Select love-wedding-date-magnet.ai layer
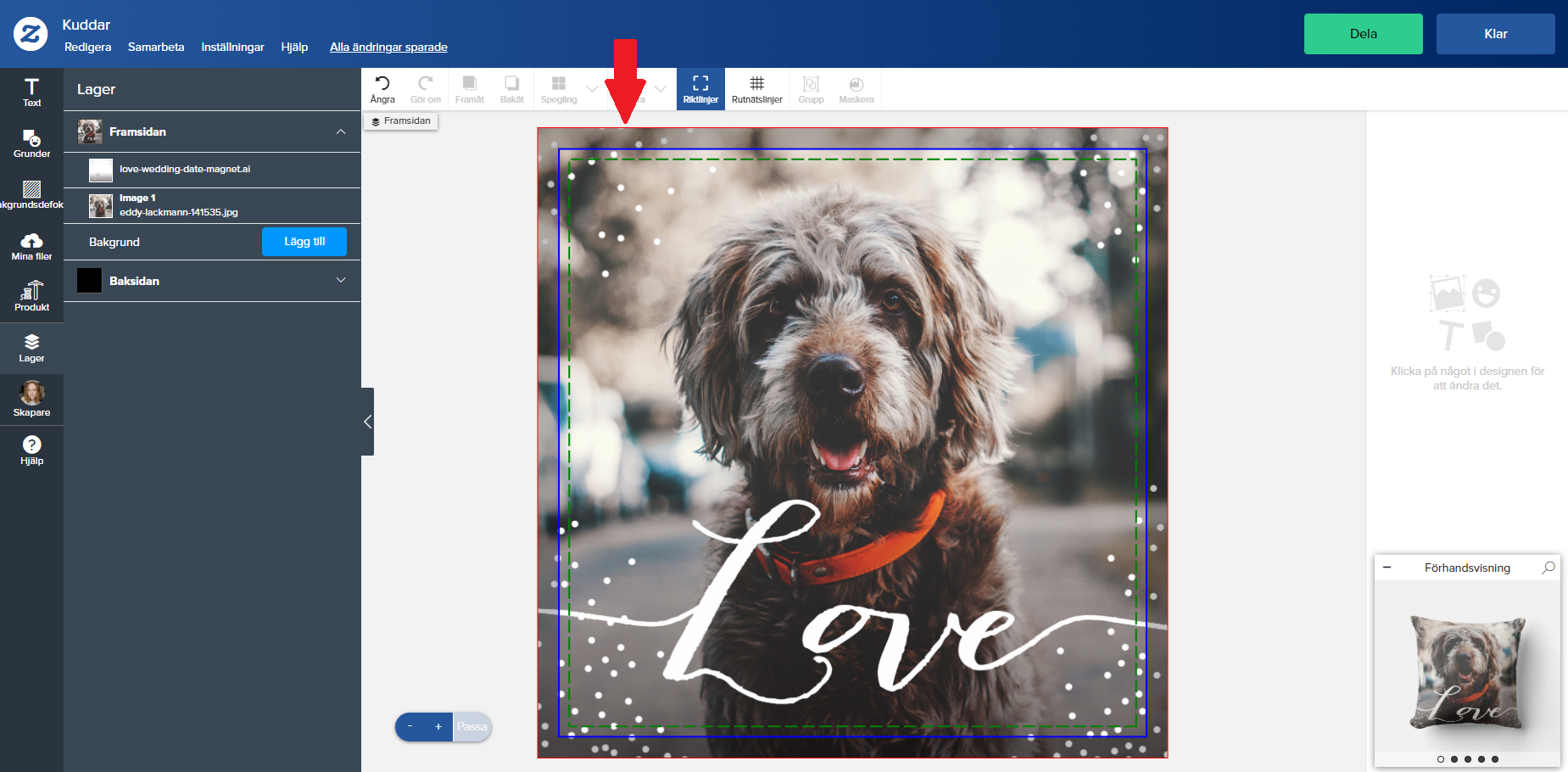The height and width of the screenshot is (772, 1568). [212, 170]
